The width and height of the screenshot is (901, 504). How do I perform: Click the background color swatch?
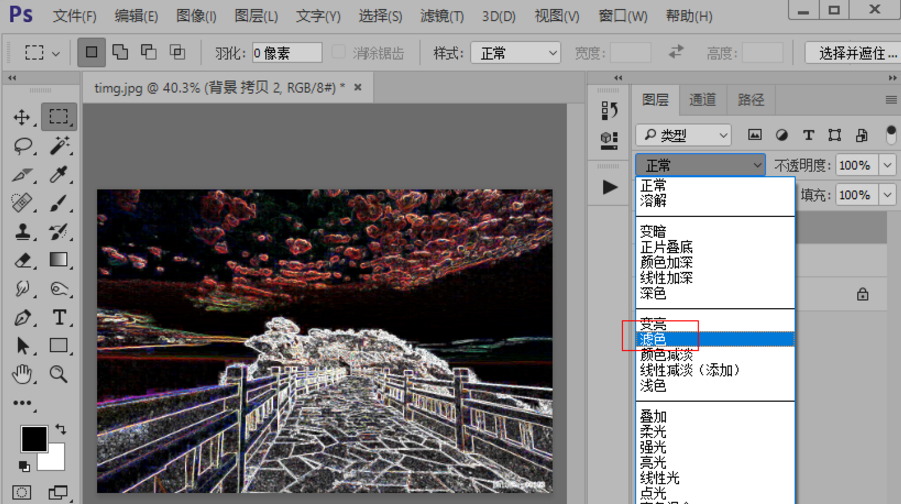56,462
